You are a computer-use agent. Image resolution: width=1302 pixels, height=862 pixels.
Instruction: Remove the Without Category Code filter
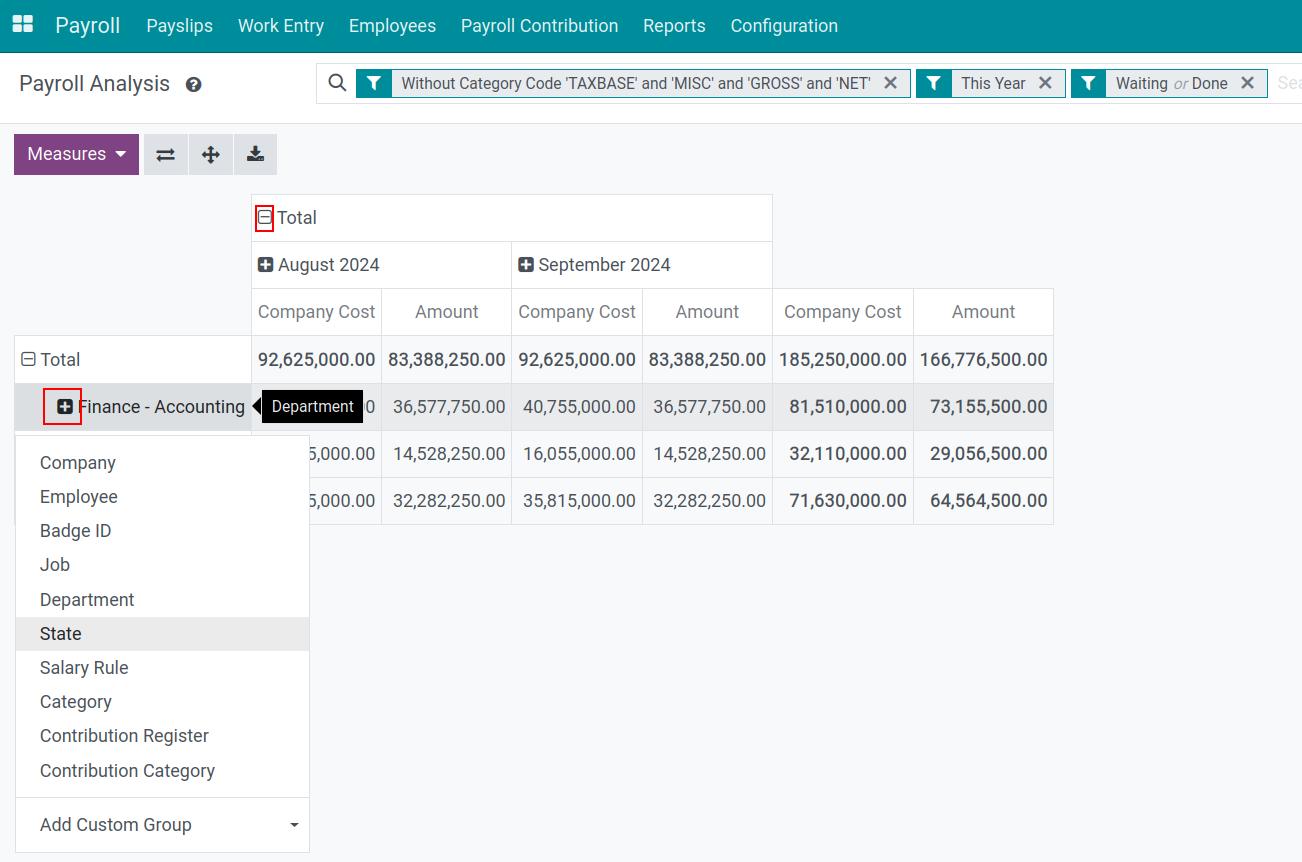890,83
